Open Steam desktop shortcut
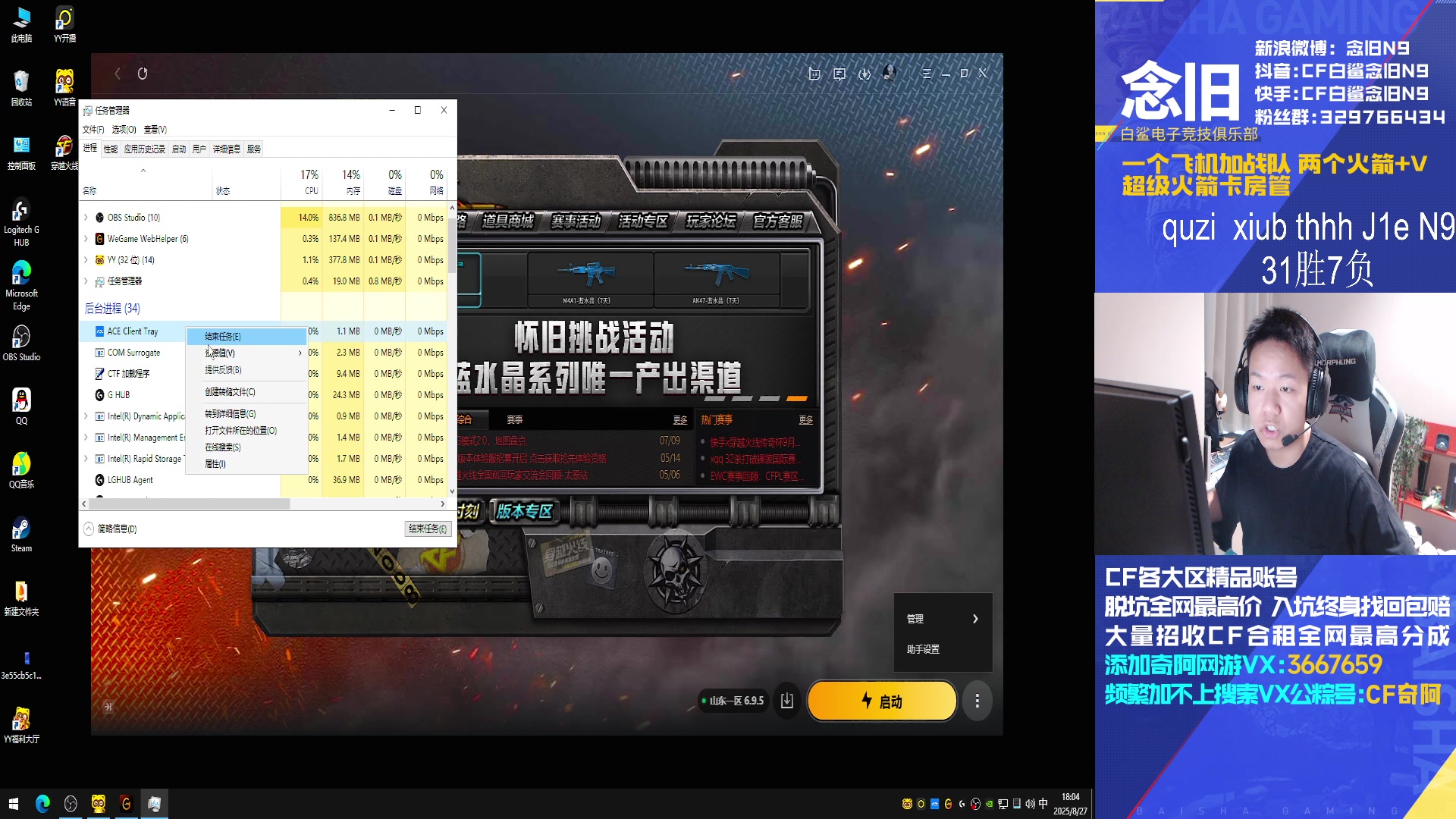The image size is (1456, 819). click(21, 535)
